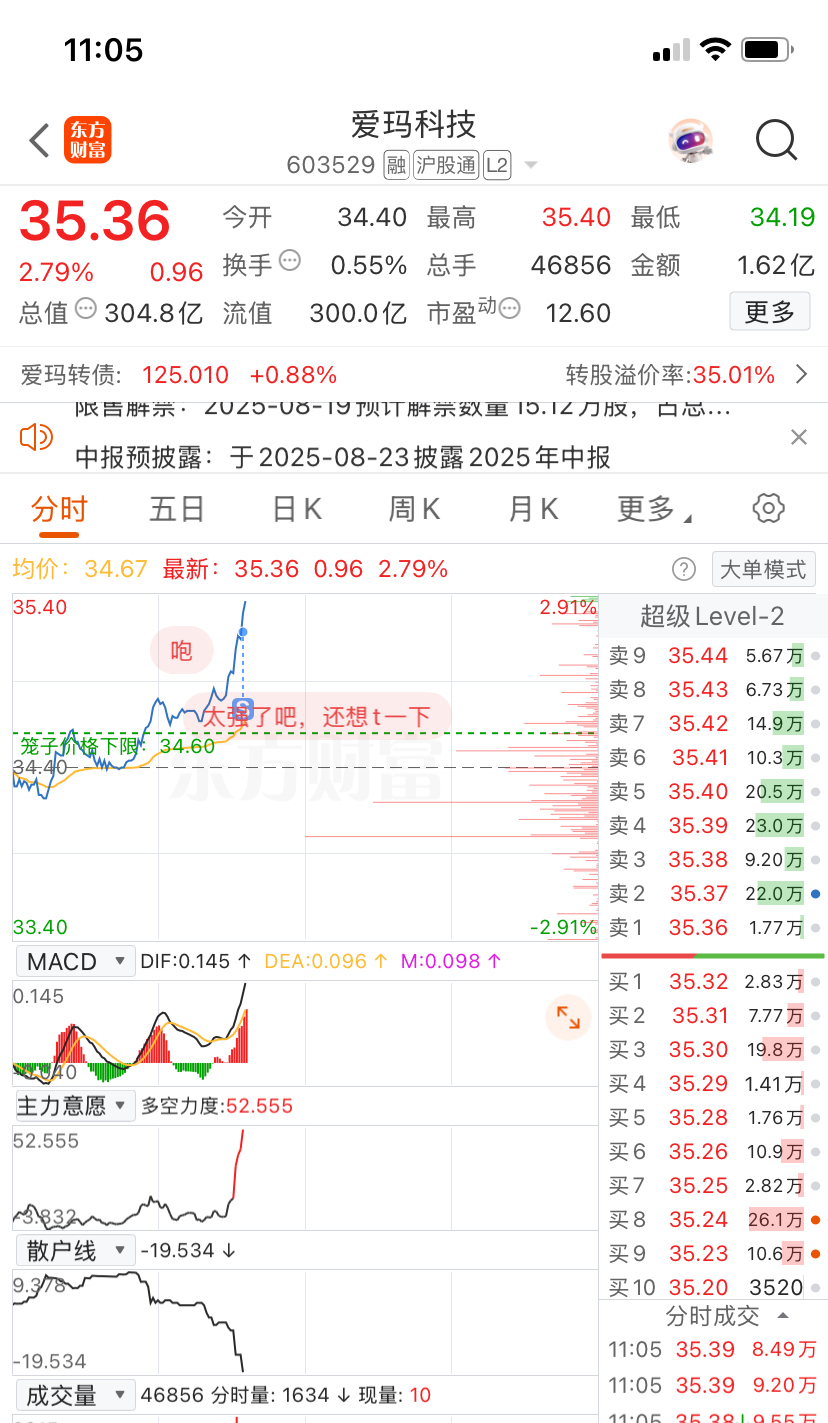
Task: Tap the speaker announcement icon
Action: (36, 437)
